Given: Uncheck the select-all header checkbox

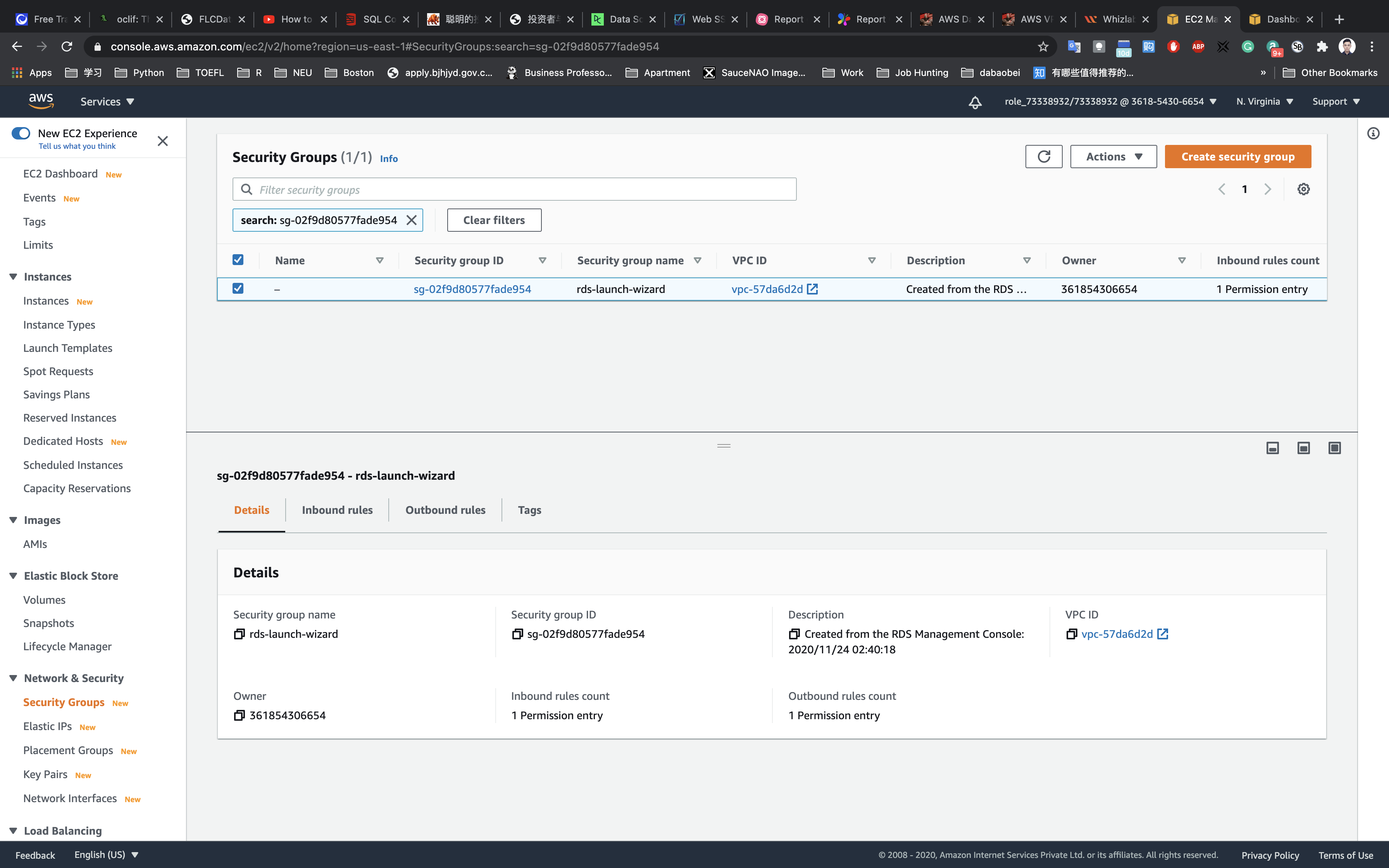Looking at the screenshot, I should (238, 260).
